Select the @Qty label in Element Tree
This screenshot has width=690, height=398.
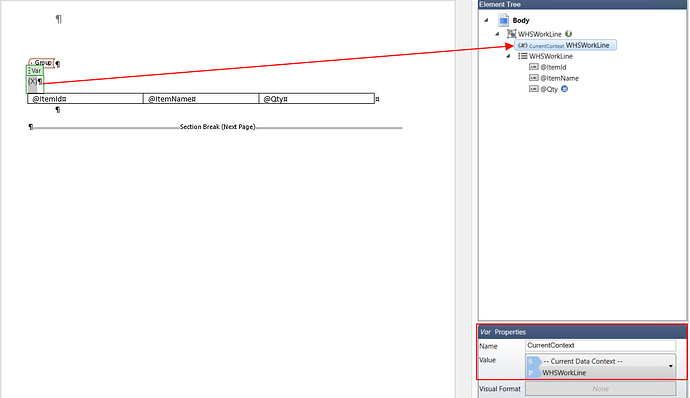[549, 89]
